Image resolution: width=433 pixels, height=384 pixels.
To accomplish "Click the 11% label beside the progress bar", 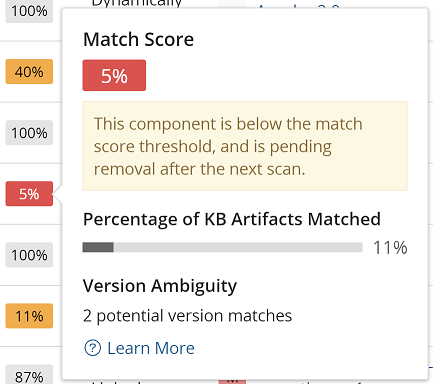I will point(390,248).
